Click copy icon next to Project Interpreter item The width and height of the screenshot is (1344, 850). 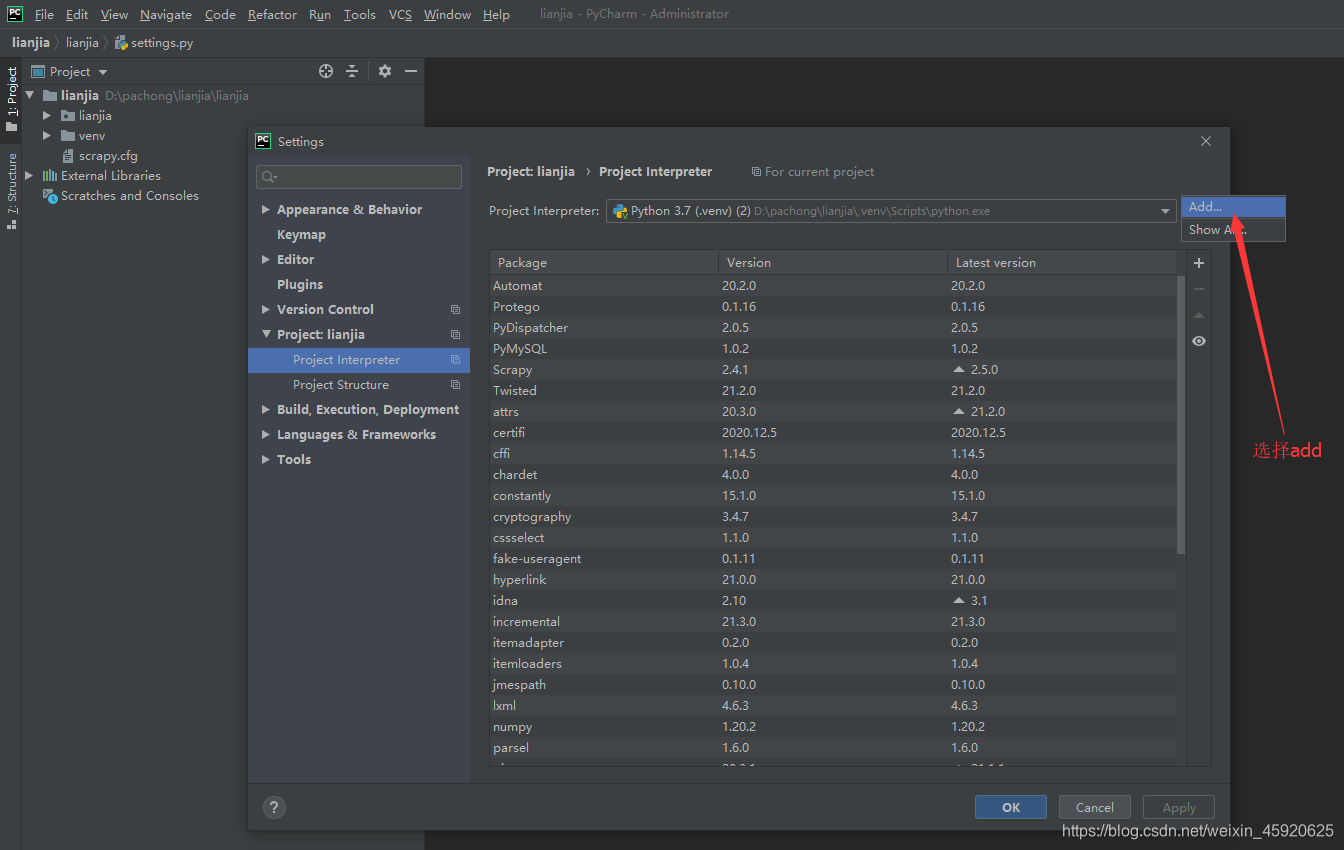pyautogui.click(x=455, y=360)
